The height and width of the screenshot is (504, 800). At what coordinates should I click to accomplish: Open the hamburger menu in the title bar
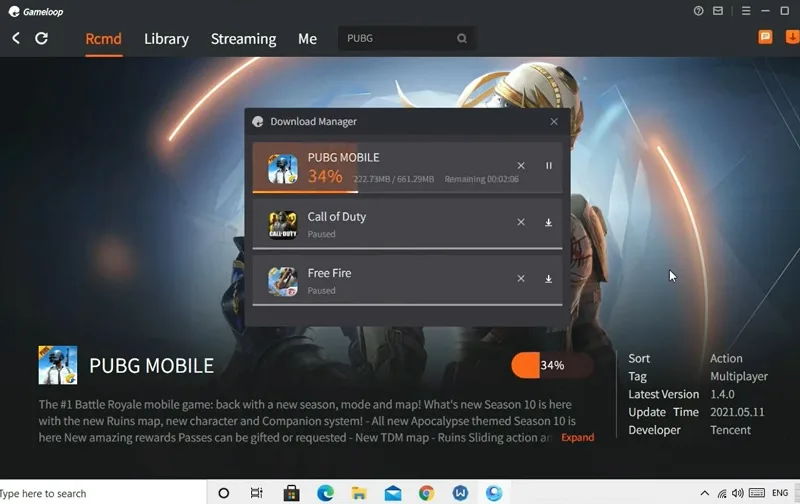(746, 11)
